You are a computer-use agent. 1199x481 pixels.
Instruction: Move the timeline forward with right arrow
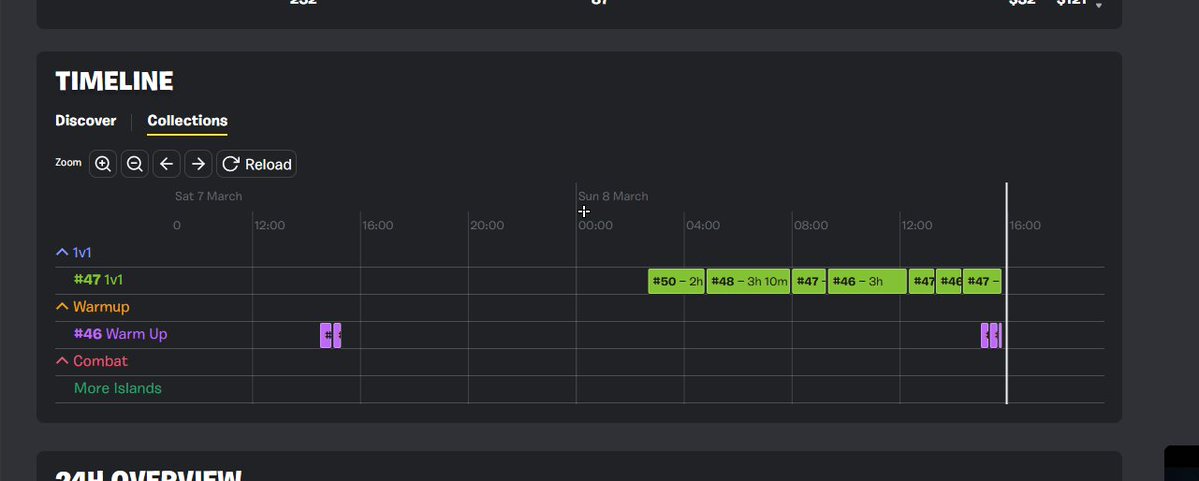(x=198, y=164)
